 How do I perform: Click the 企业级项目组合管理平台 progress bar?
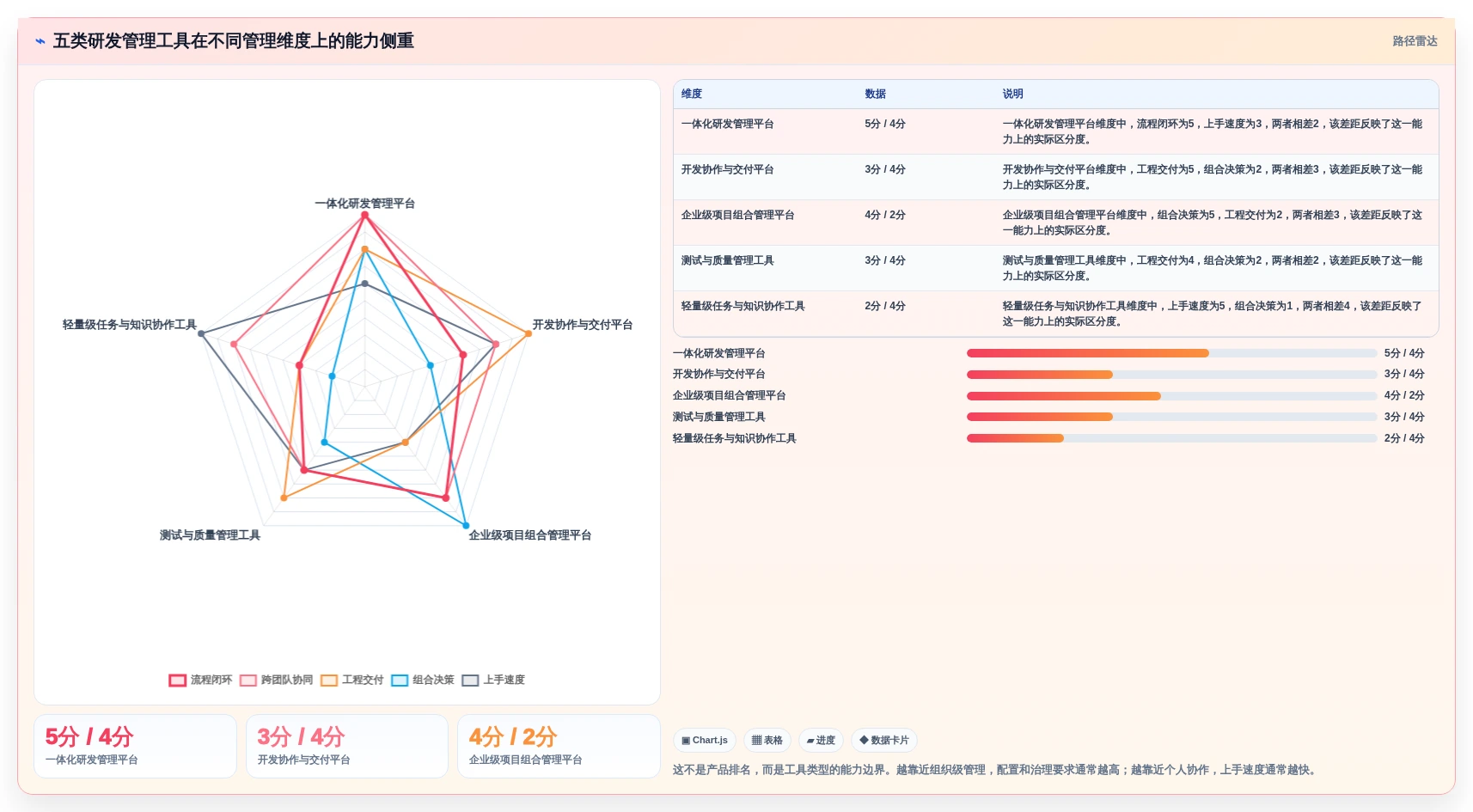click(1171, 396)
